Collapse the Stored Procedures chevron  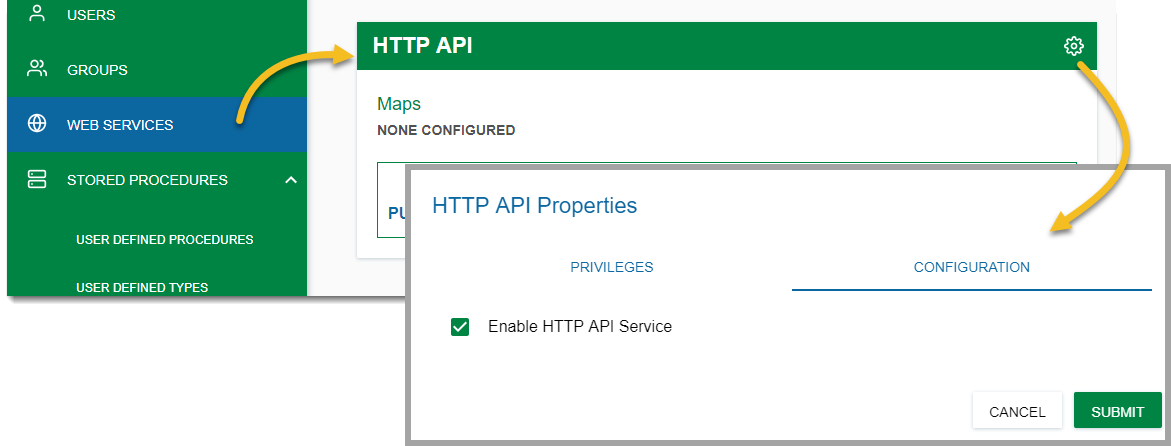pyautogui.click(x=291, y=180)
